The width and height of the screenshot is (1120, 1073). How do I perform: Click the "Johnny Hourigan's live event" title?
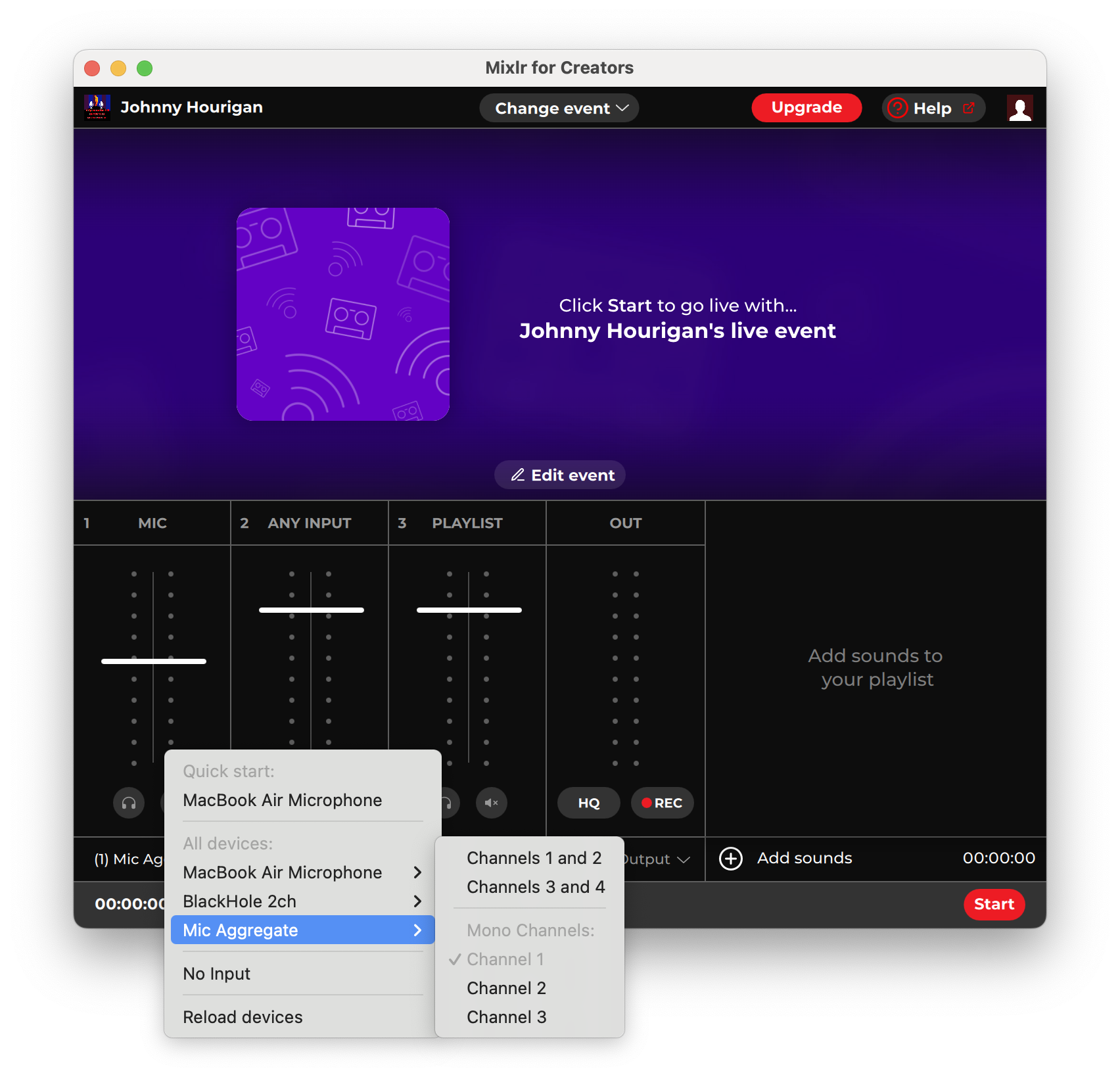[678, 331]
